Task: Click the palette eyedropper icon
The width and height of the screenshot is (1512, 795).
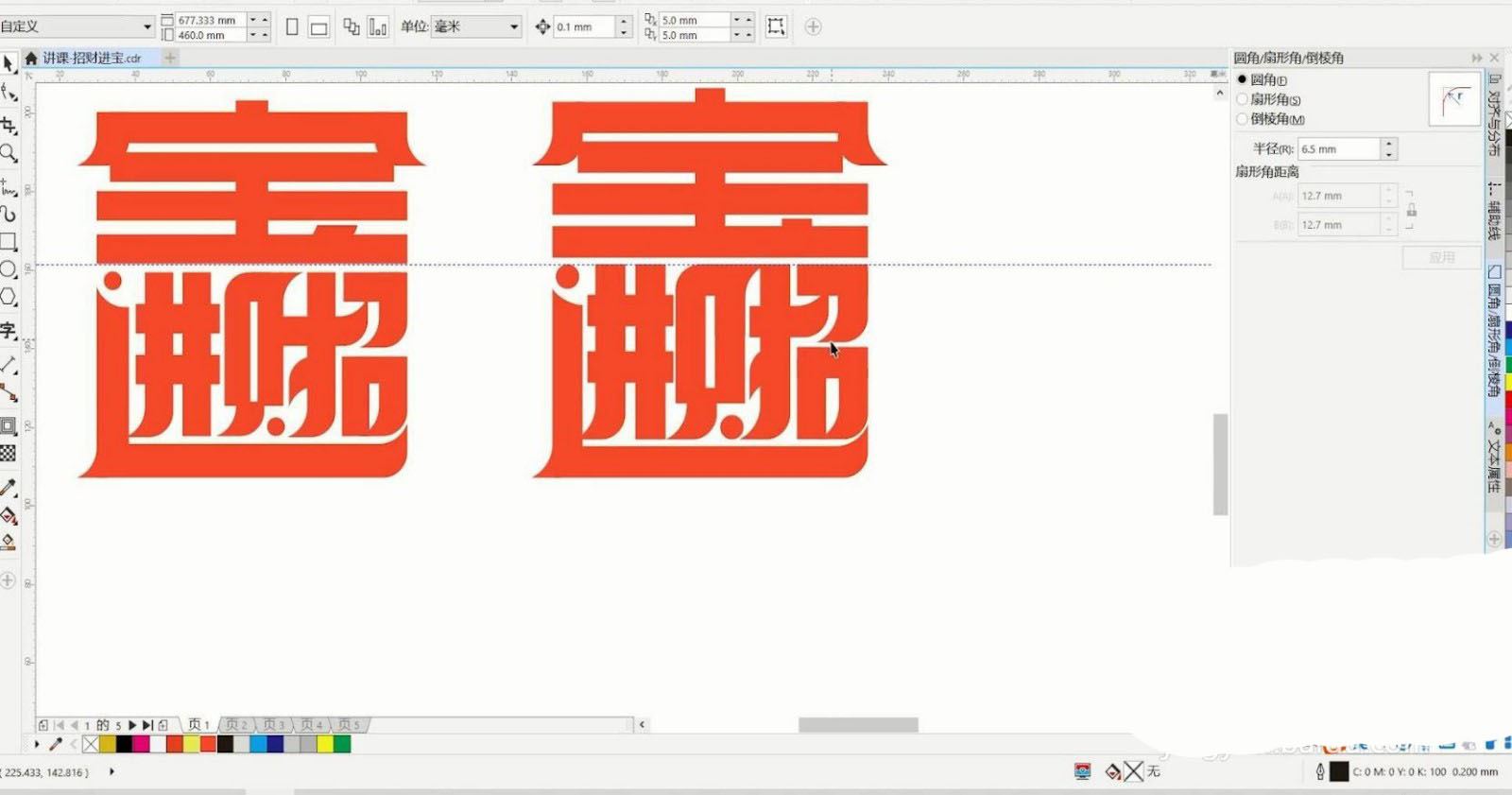Action: (x=56, y=744)
